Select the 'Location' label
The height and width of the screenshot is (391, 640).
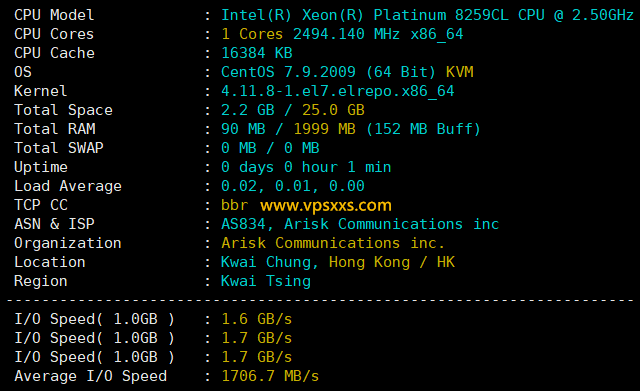point(50,262)
